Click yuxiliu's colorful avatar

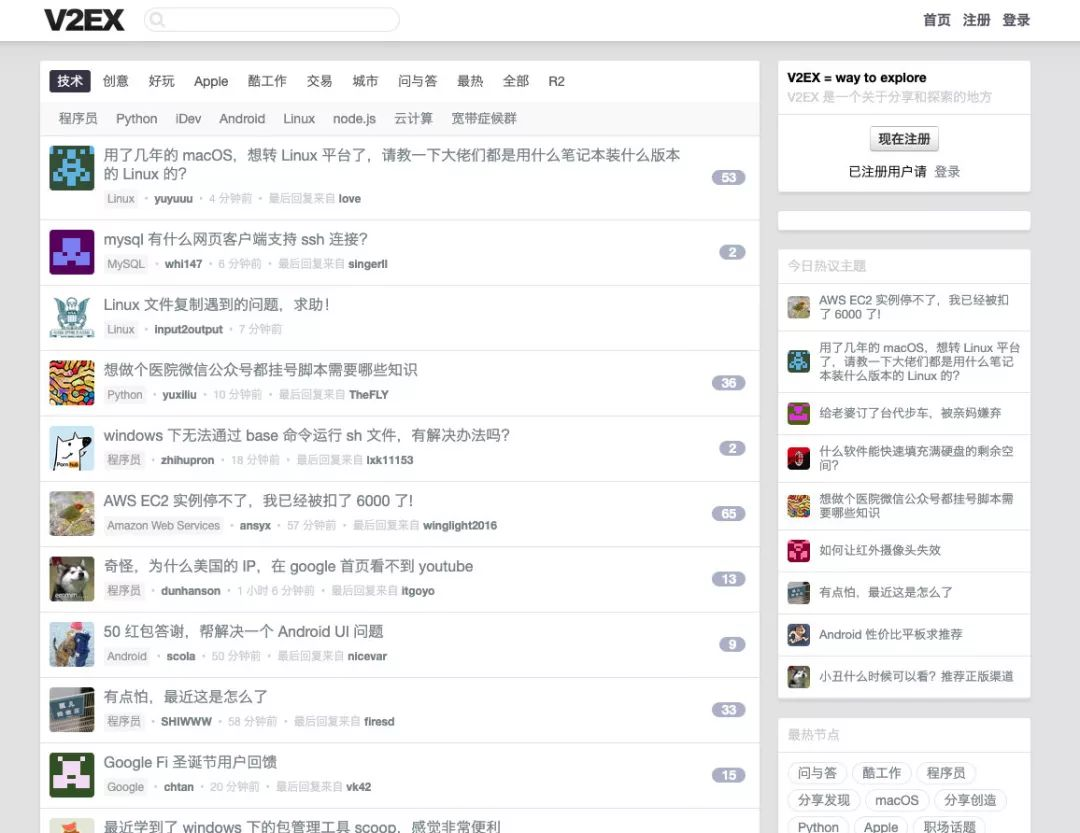coord(72,383)
